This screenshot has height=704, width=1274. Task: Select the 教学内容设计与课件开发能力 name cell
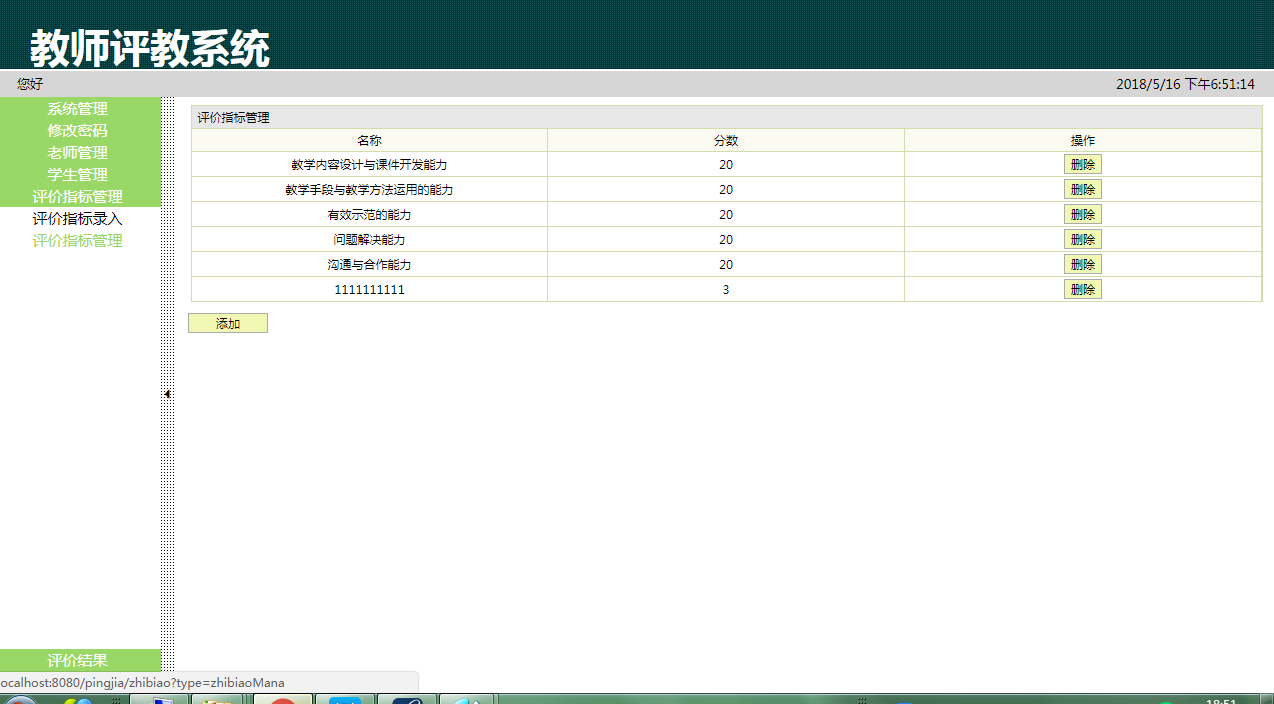(x=369, y=165)
